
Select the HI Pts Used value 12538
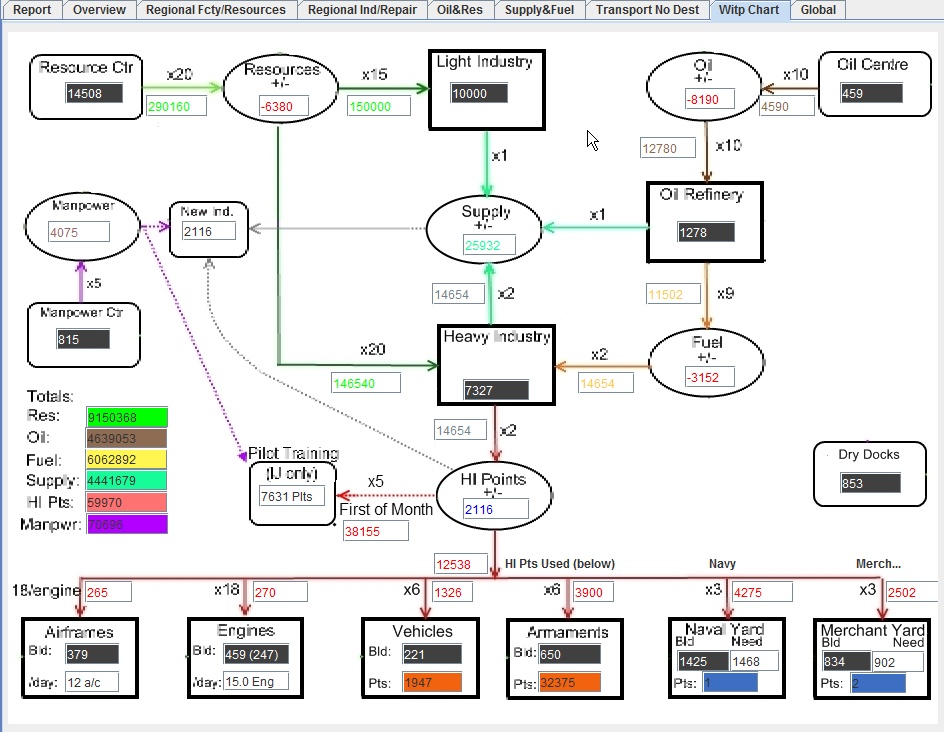tap(461, 564)
